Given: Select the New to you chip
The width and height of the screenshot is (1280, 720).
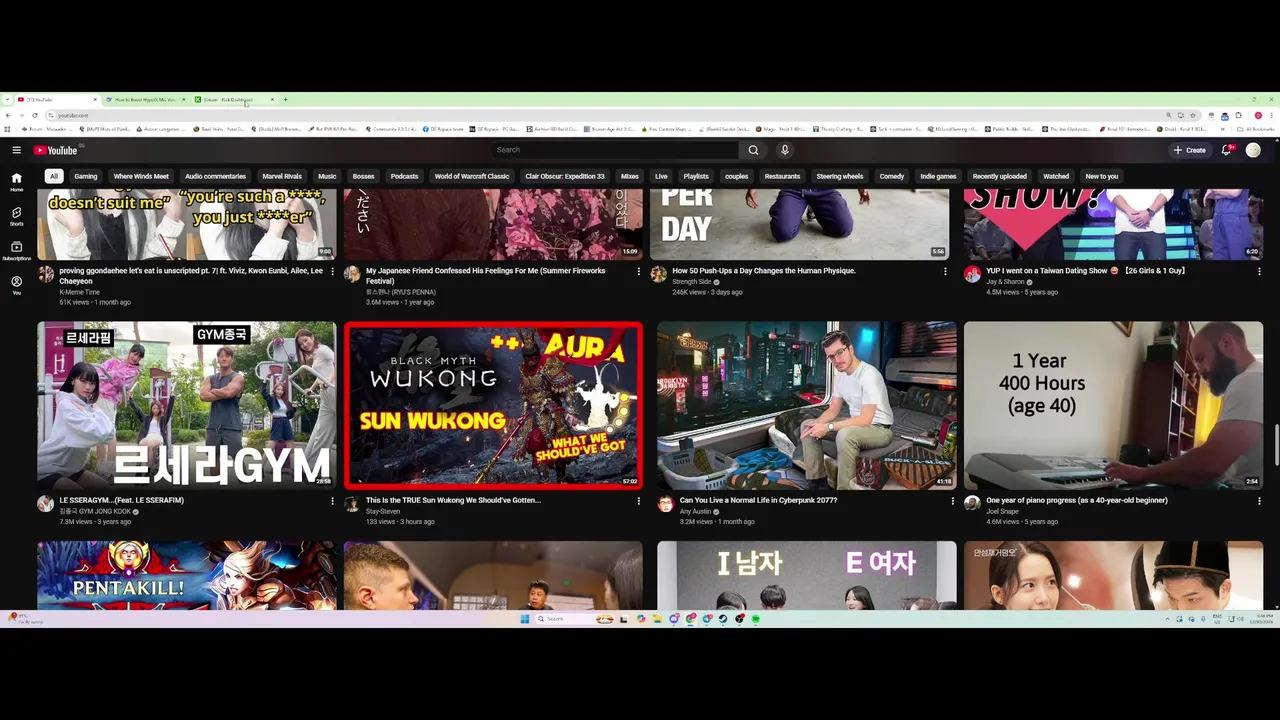Looking at the screenshot, I should click(x=1102, y=176).
